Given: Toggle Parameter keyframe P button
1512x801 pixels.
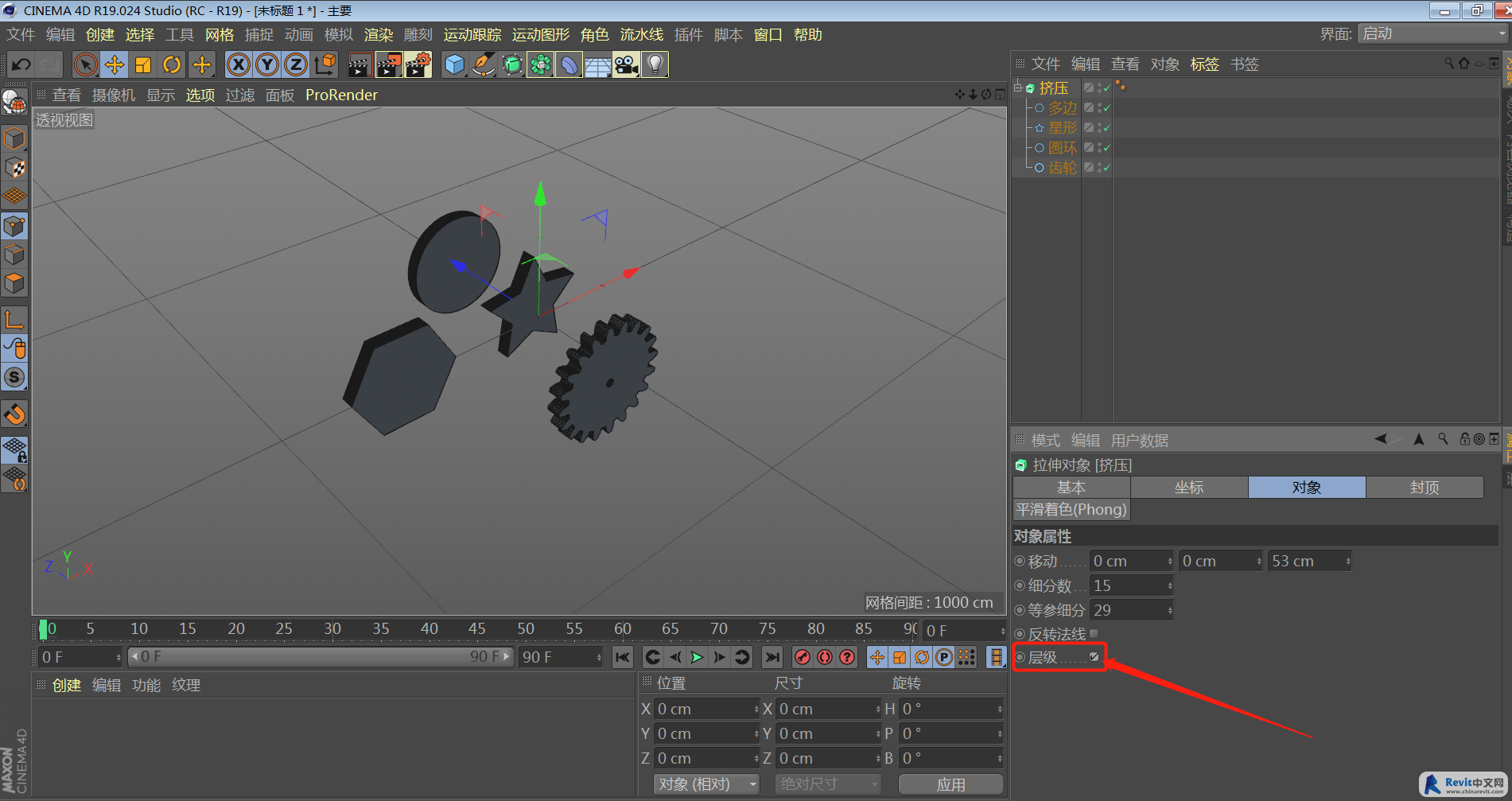Looking at the screenshot, I should tap(944, 657).
